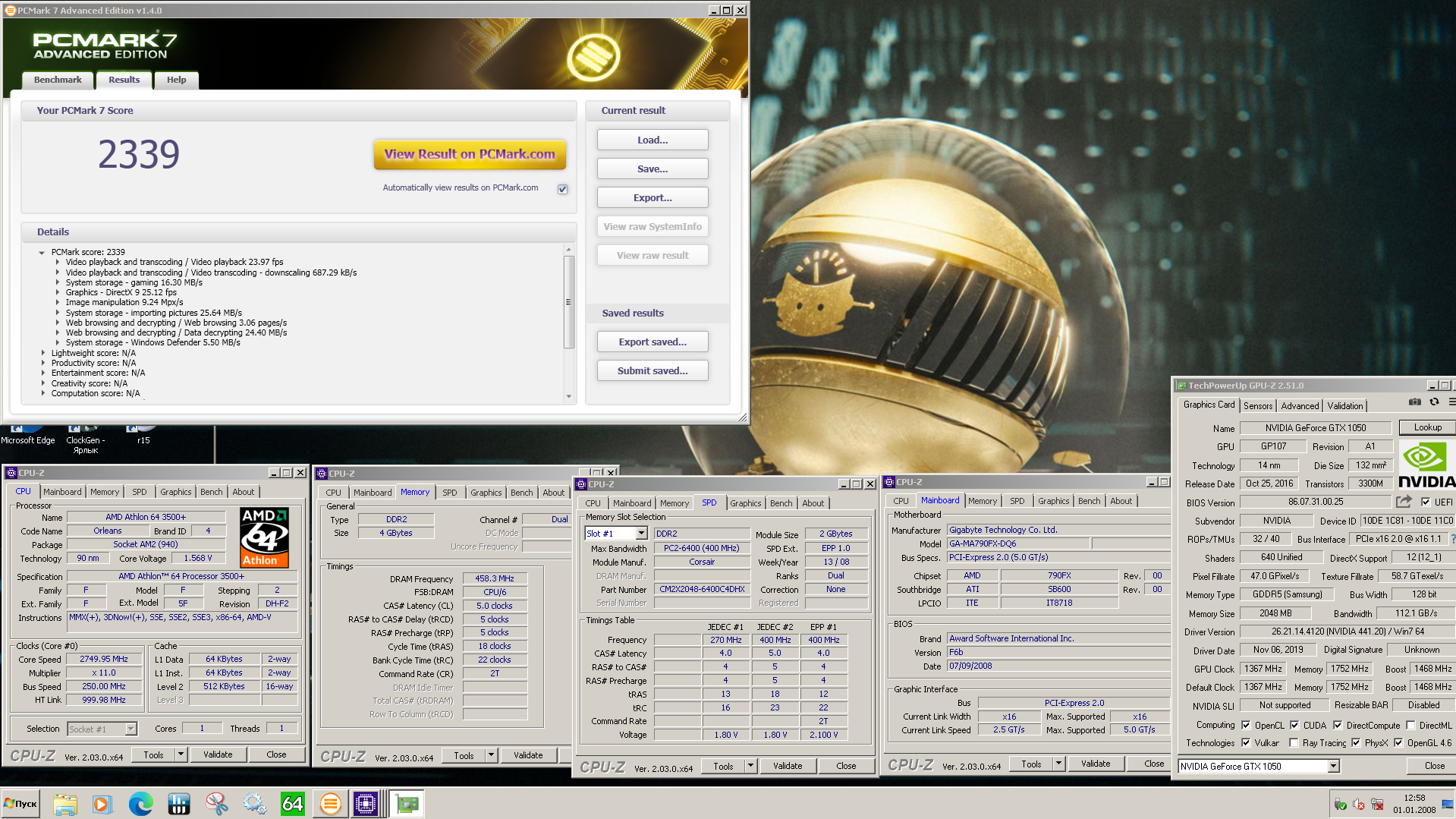Switch to PCMark 7 orange taskbar button

click(330, 804)
